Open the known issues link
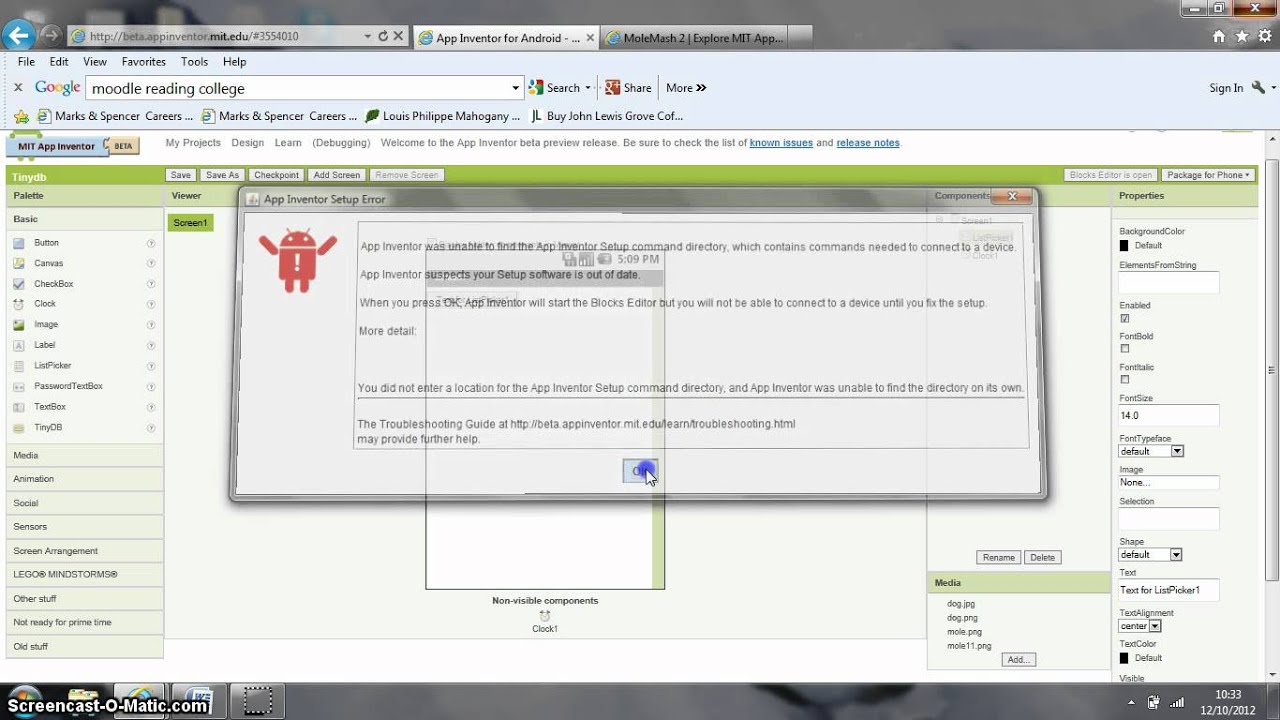The width and height of the screenshot is (1280, 720). 781,143
